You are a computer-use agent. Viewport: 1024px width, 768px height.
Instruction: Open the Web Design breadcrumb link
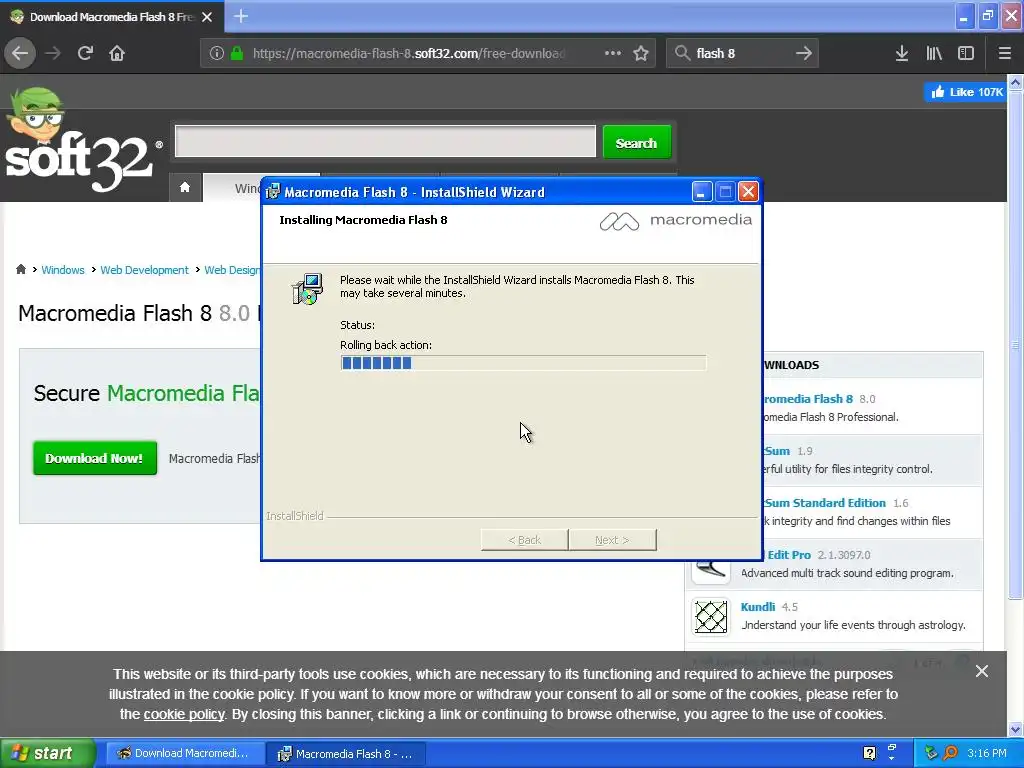pos(232,270)
